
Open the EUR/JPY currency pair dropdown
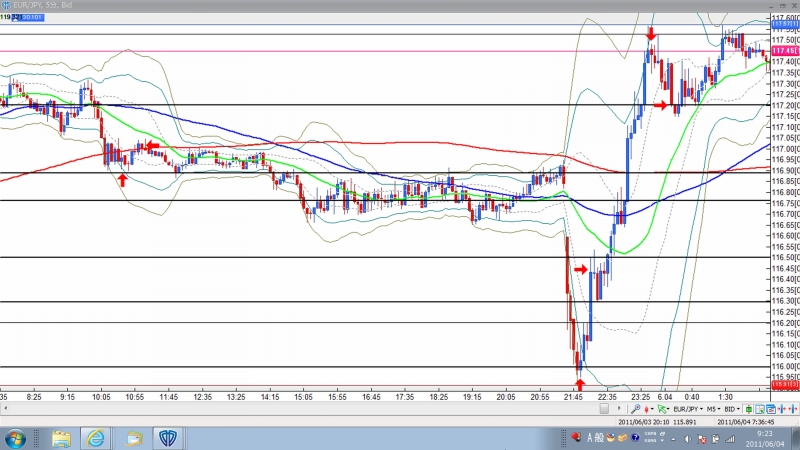[x=688, y=409]
